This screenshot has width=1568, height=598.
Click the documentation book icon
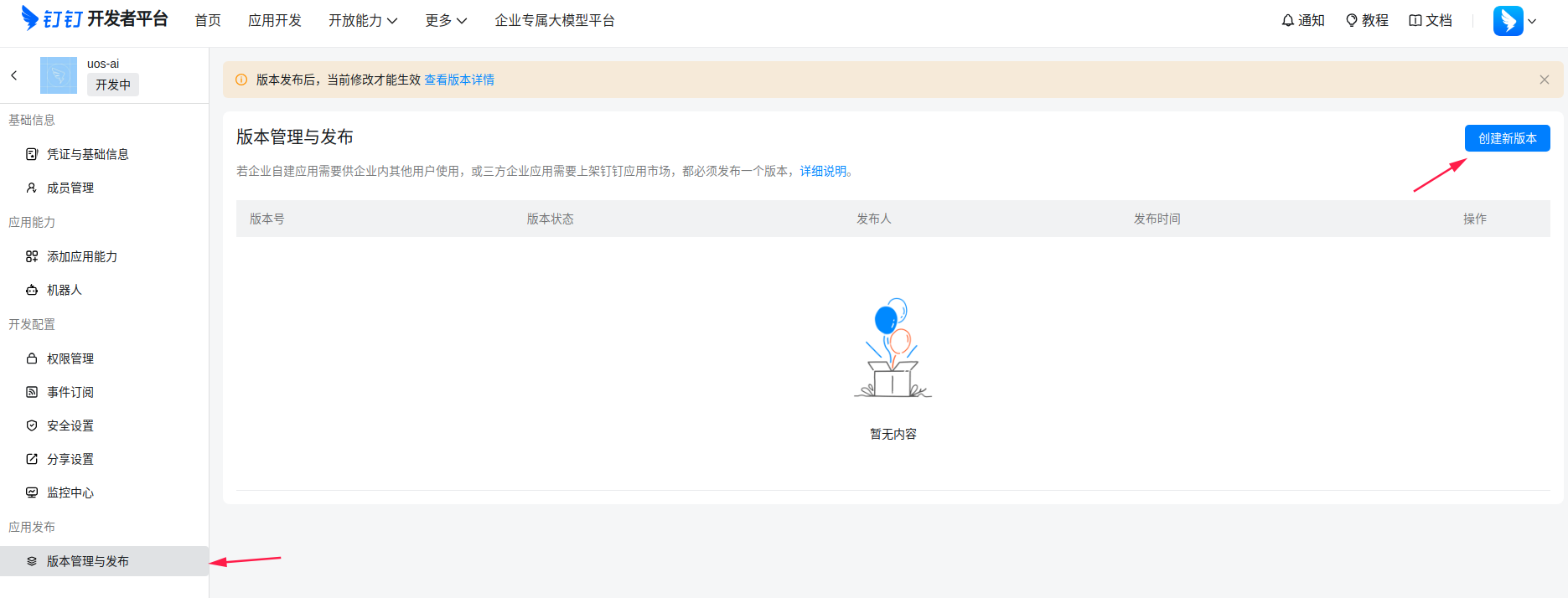coord(1415,20)
